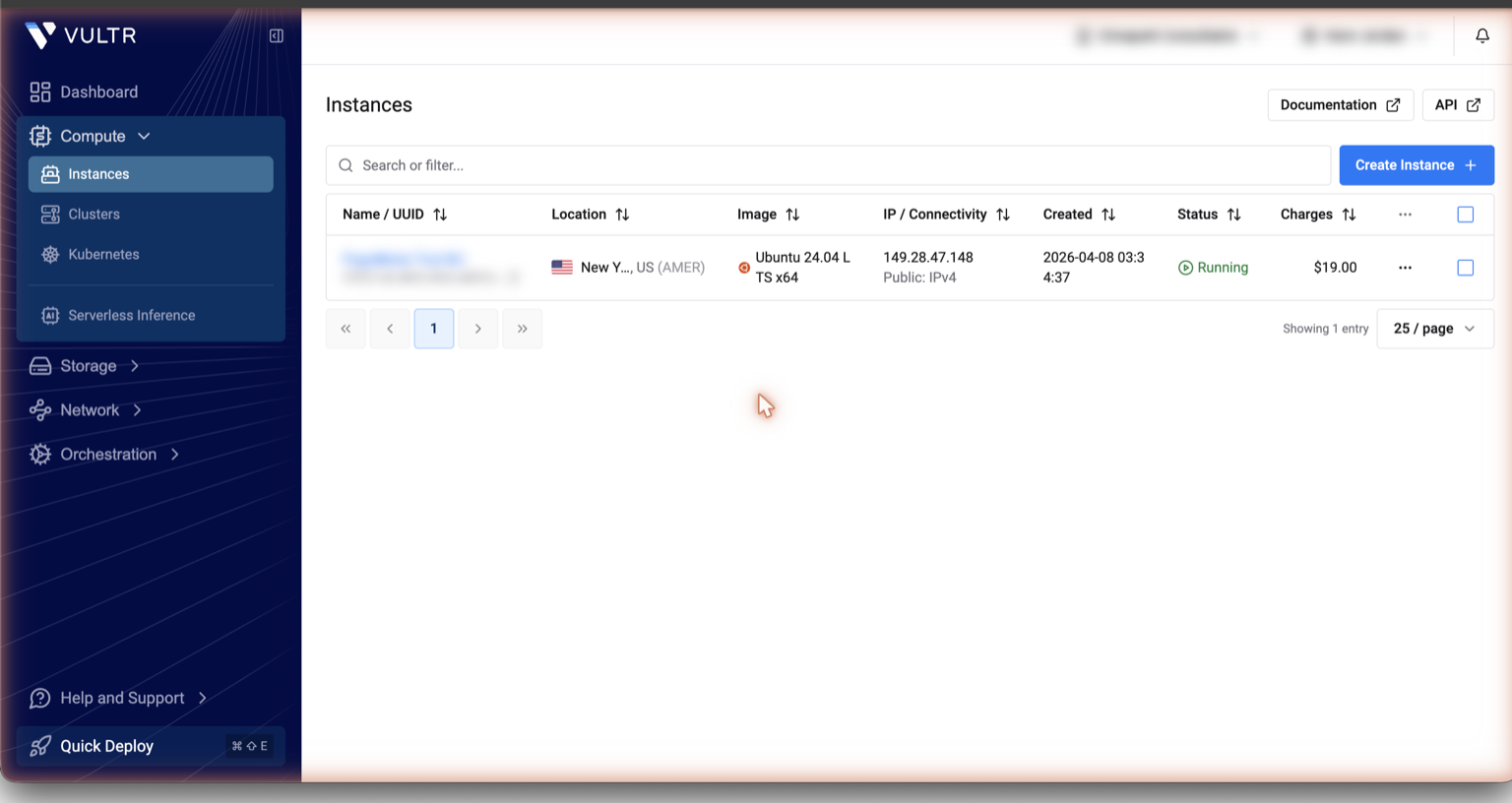Click the created date 2026-04-08 cell

pos(1094,268)
